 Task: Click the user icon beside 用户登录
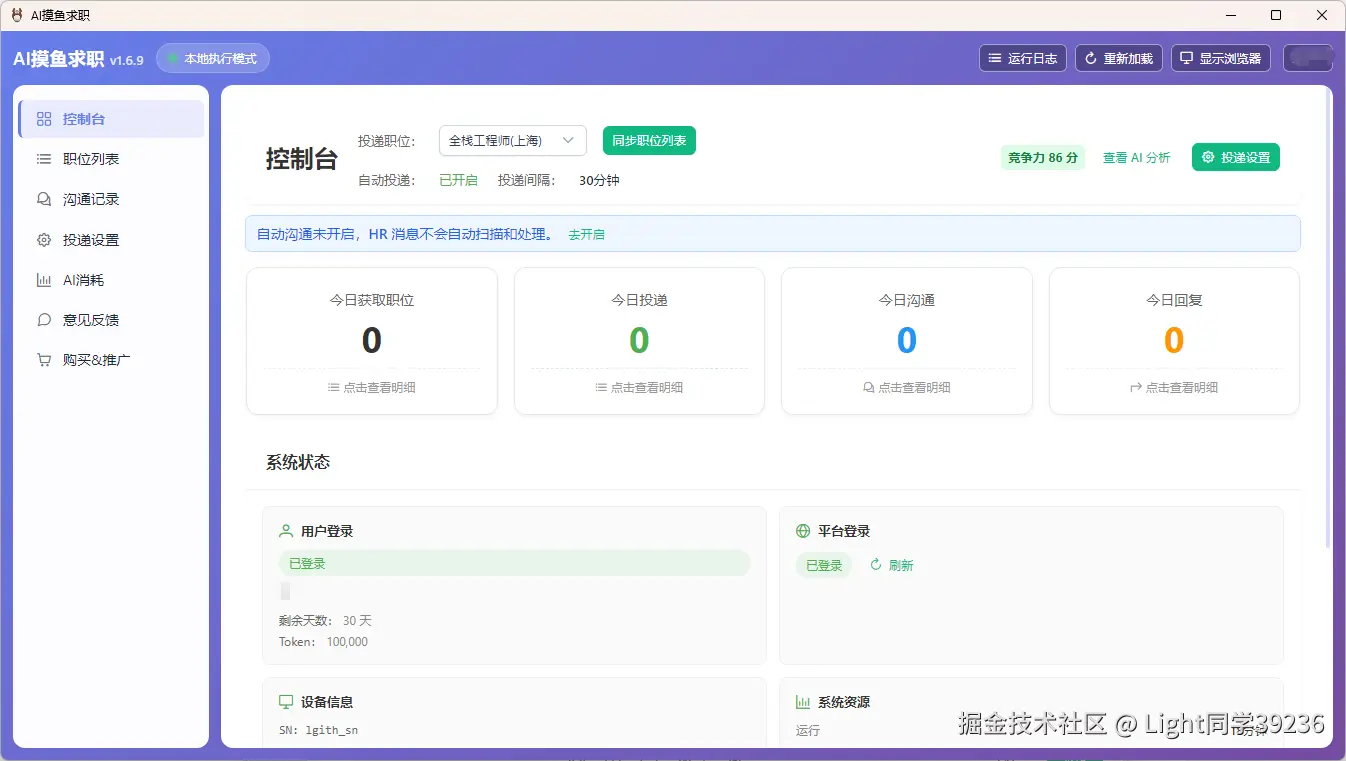tap(286, 531)
